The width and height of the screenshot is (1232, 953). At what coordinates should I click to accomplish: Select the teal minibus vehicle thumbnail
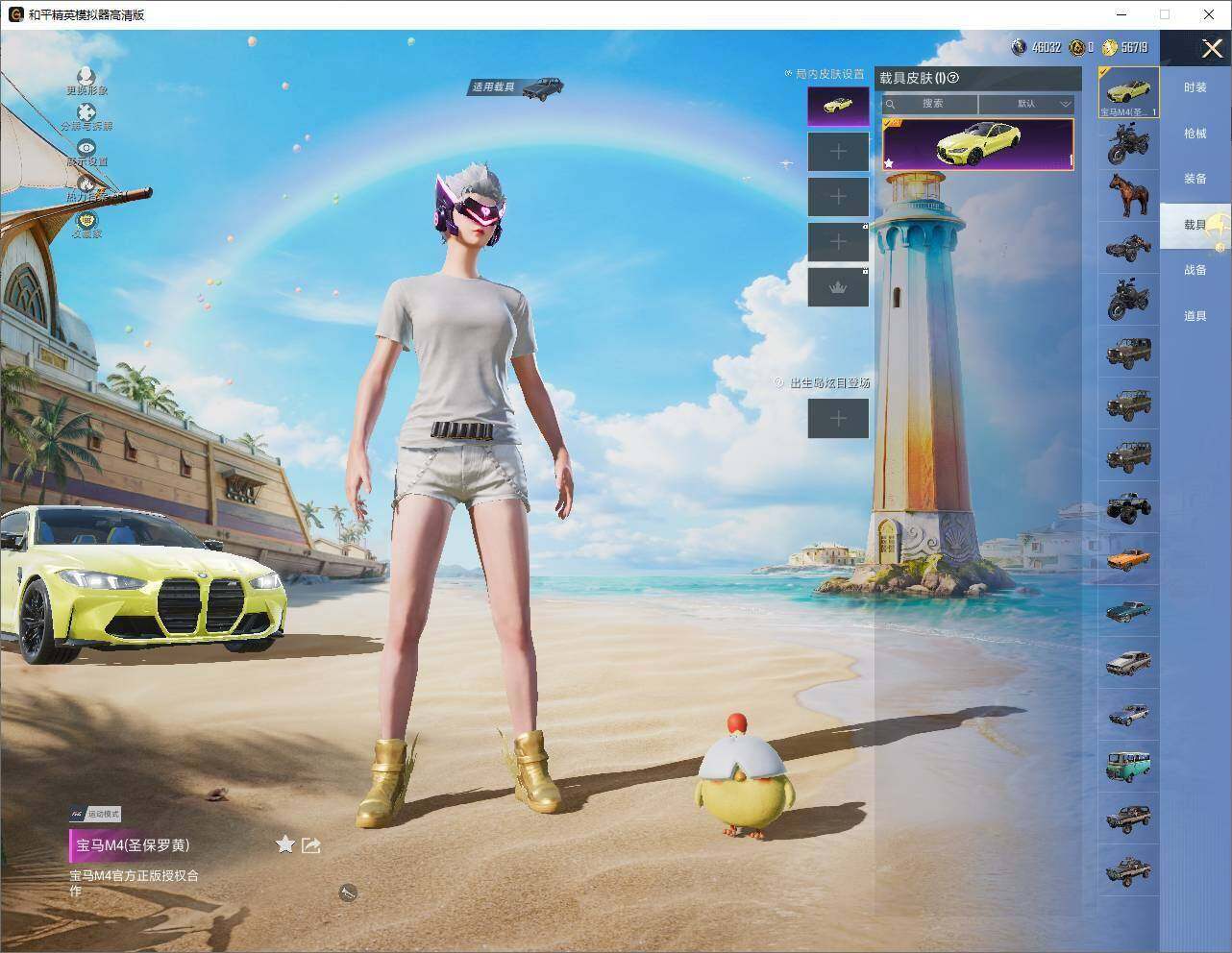[x=1128, y=767]
